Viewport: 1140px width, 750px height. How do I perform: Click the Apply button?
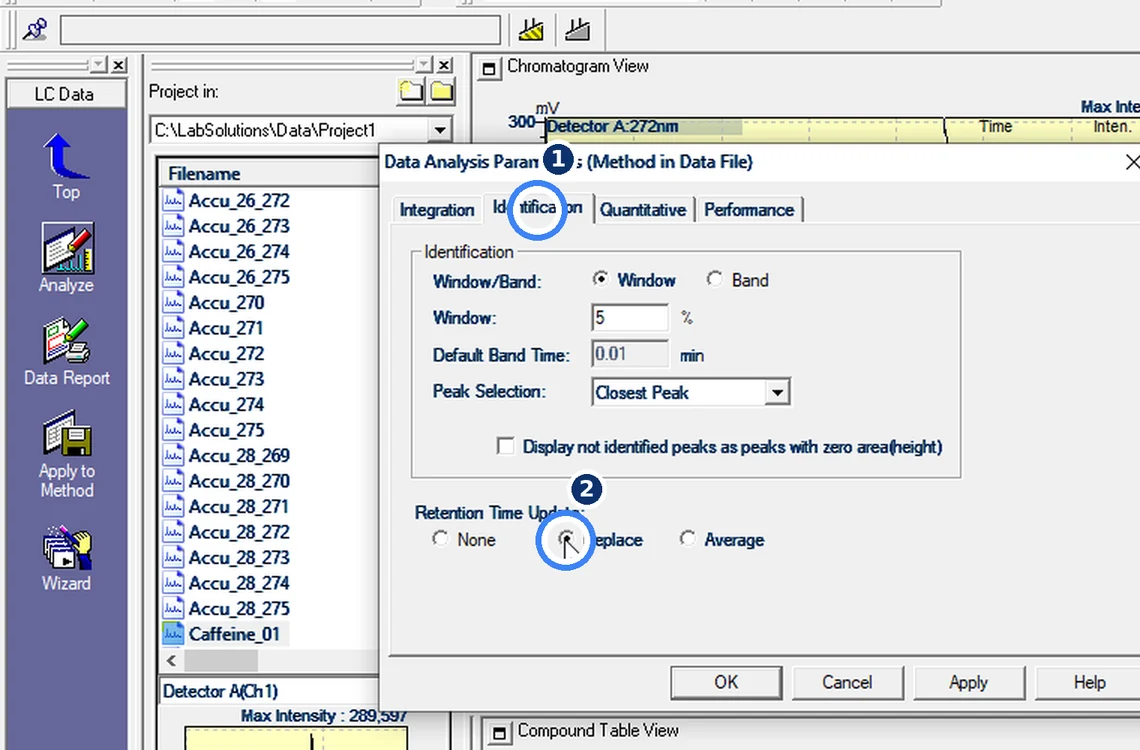[968, 682]
